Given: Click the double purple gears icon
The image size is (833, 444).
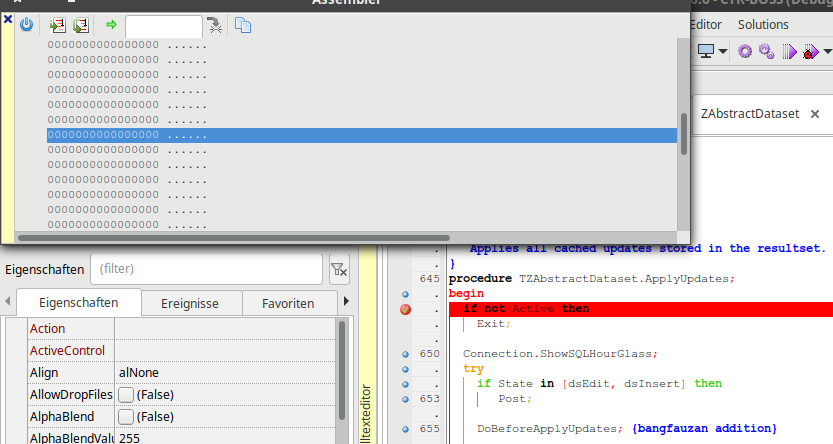Looking at the screenshot, I should (x=767, y=51).
